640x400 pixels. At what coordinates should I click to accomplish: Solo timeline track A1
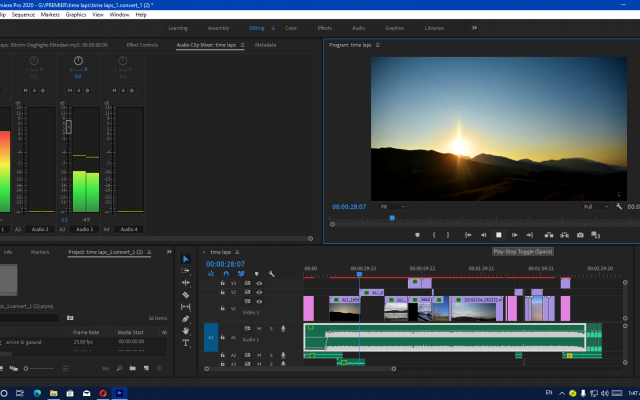[271, 329]
